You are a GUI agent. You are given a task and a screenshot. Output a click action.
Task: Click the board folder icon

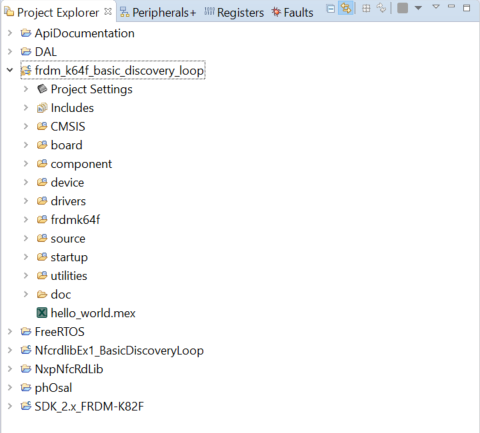pos(42,145)
